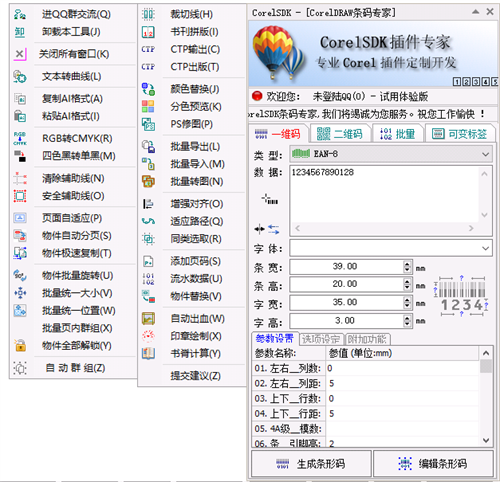Image resolution: width=500 pixels, height=482 pixels.
Task: Click the PS retouch icon
Action: 148,124
